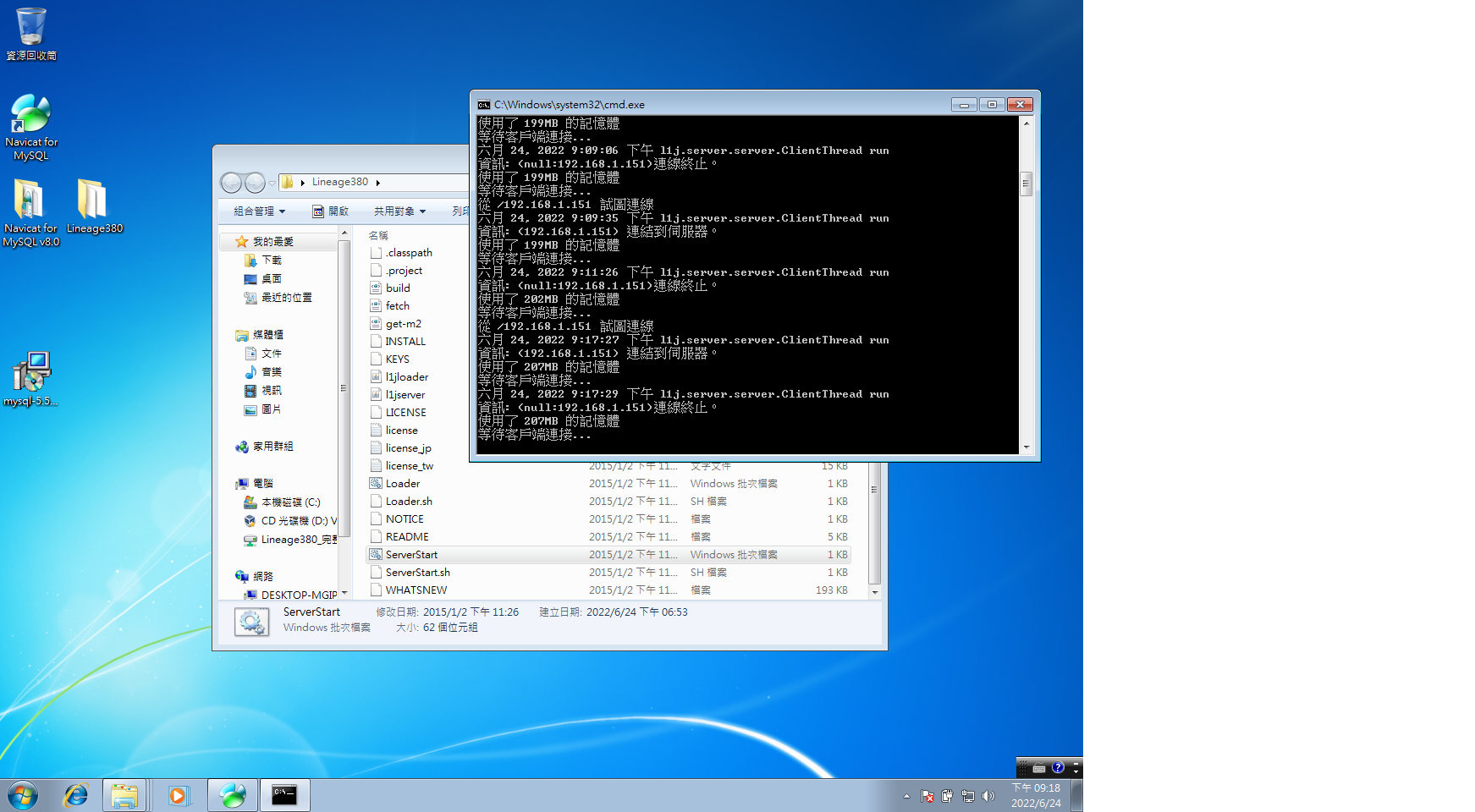1475x812 pixels.
Task: Launch Internet Explorer from the taskbar
Action: 76,795
